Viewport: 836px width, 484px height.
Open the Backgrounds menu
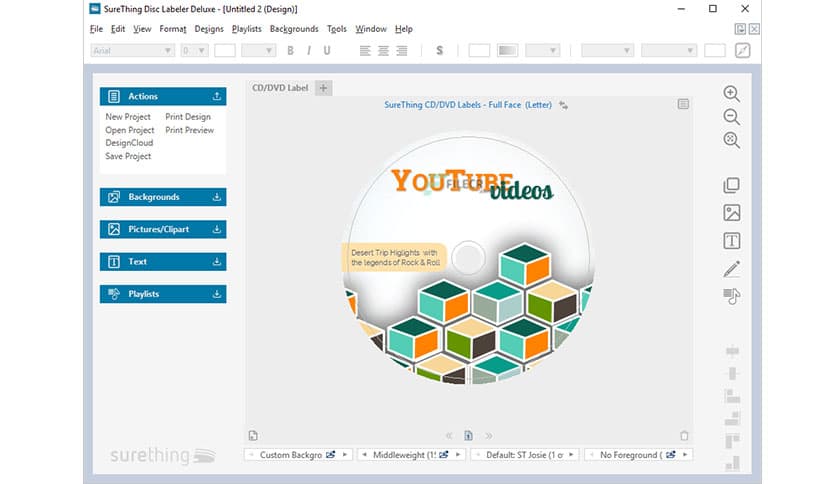[294, 29]
